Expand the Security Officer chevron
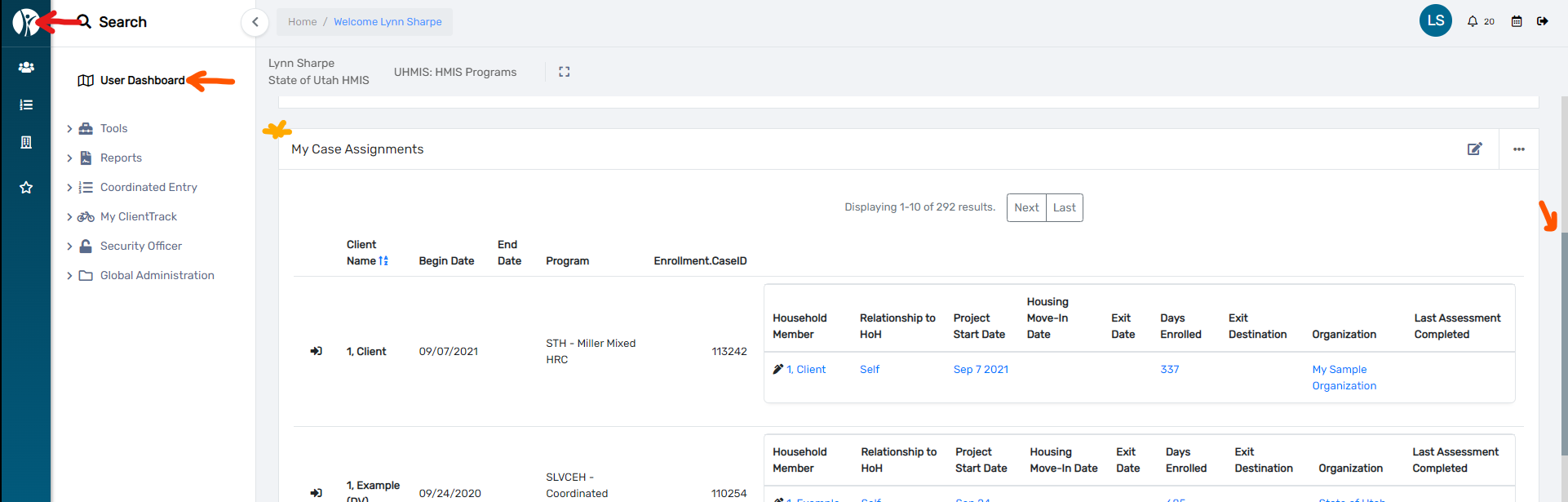1568x502 pixels. [x=69, y=246]
